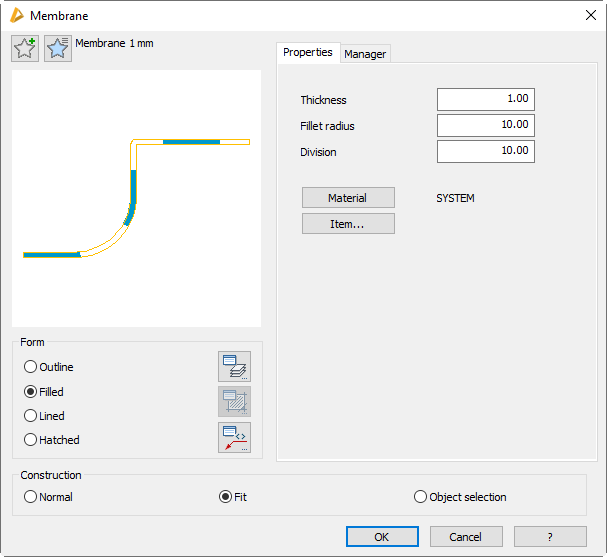Click the Fillet radius input field
607x557 pixels.
click(x=485, y=126)
